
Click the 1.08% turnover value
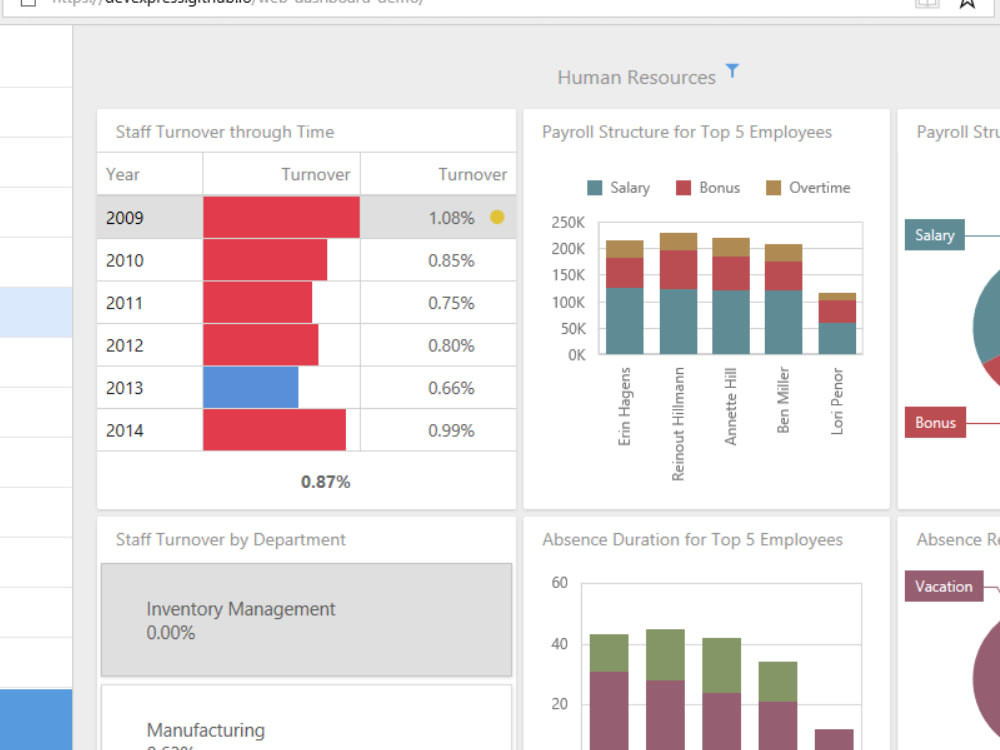452,218
